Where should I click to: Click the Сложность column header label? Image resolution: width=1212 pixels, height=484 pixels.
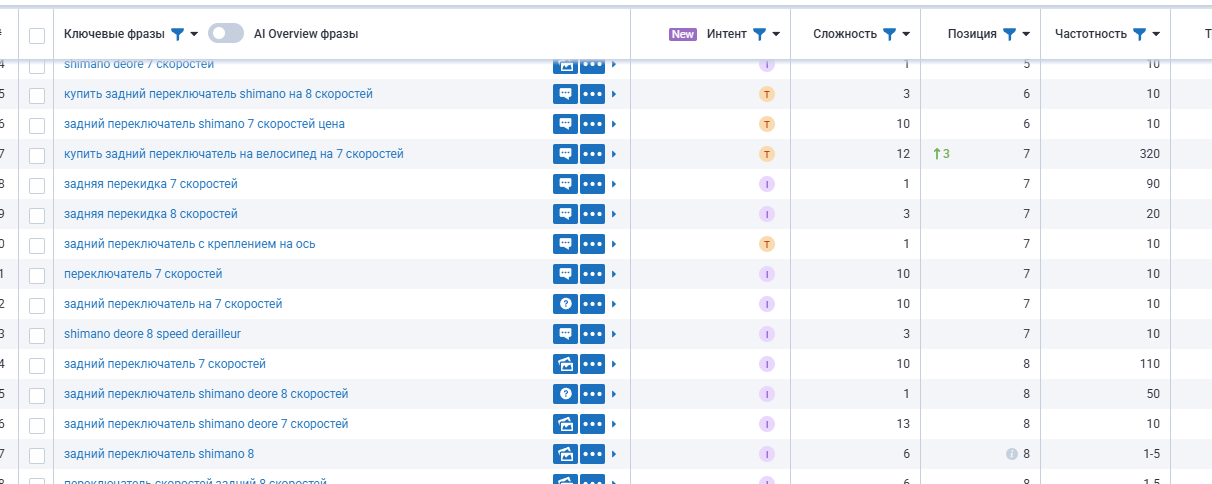[x=845, y=34]
